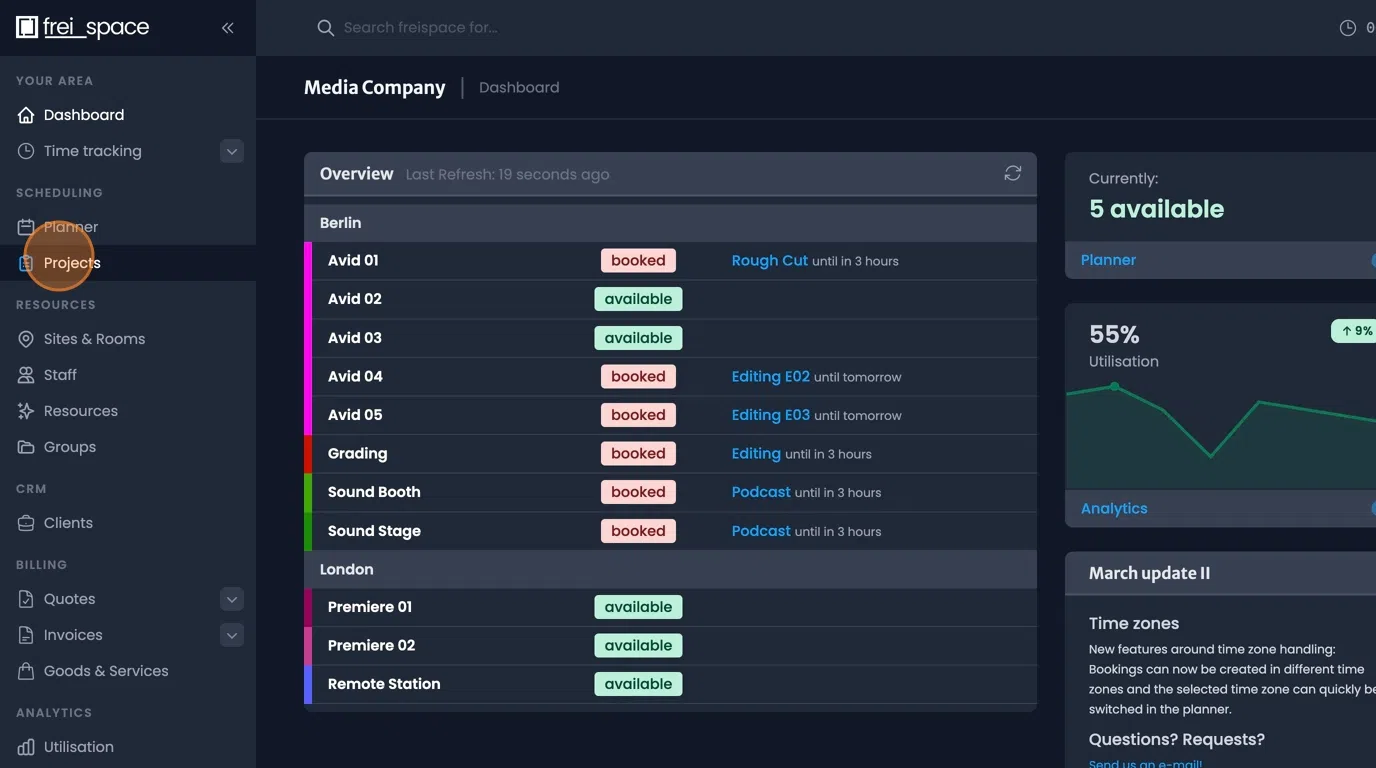This screenshot has height=768, width=1376.
Task: Open the Rough Cut booking link
Action: [769, 260]
